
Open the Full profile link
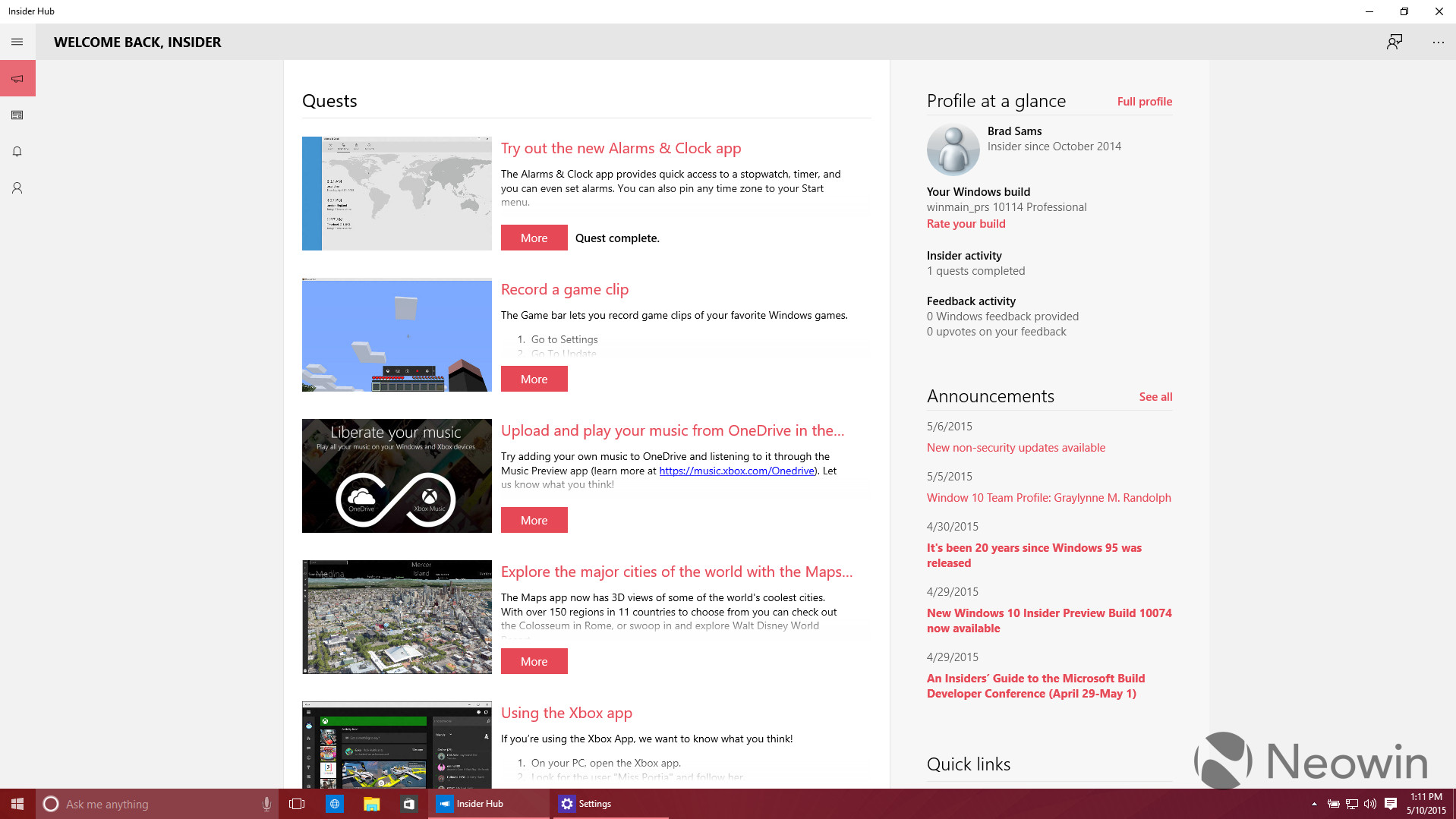tap(1145, 102)
